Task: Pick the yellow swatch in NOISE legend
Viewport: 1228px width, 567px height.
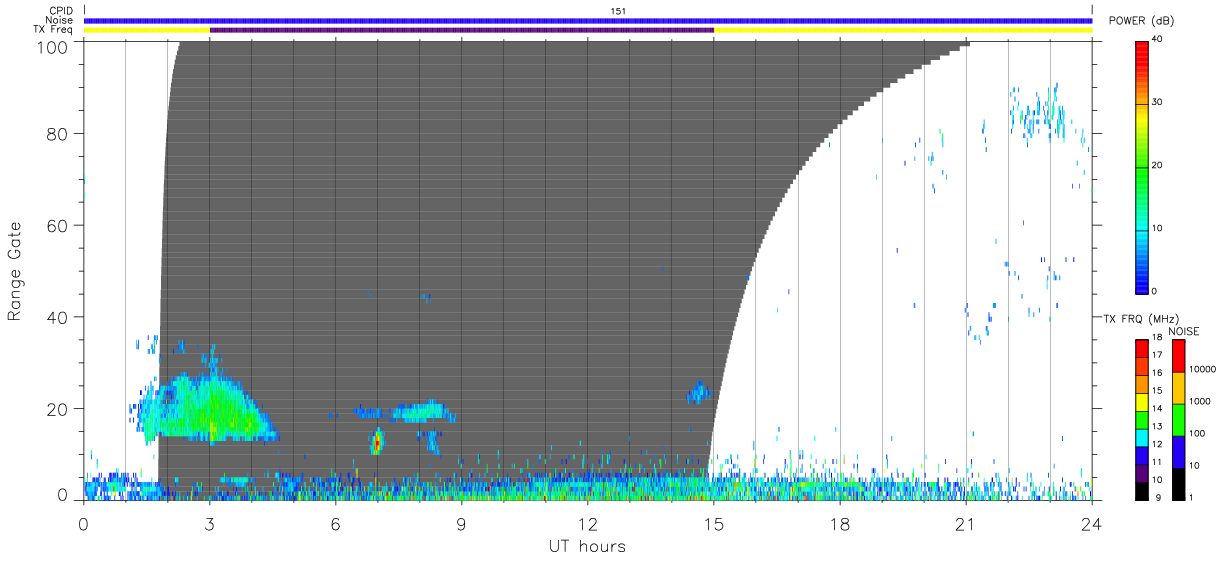Action: (x=1177, y=388)
